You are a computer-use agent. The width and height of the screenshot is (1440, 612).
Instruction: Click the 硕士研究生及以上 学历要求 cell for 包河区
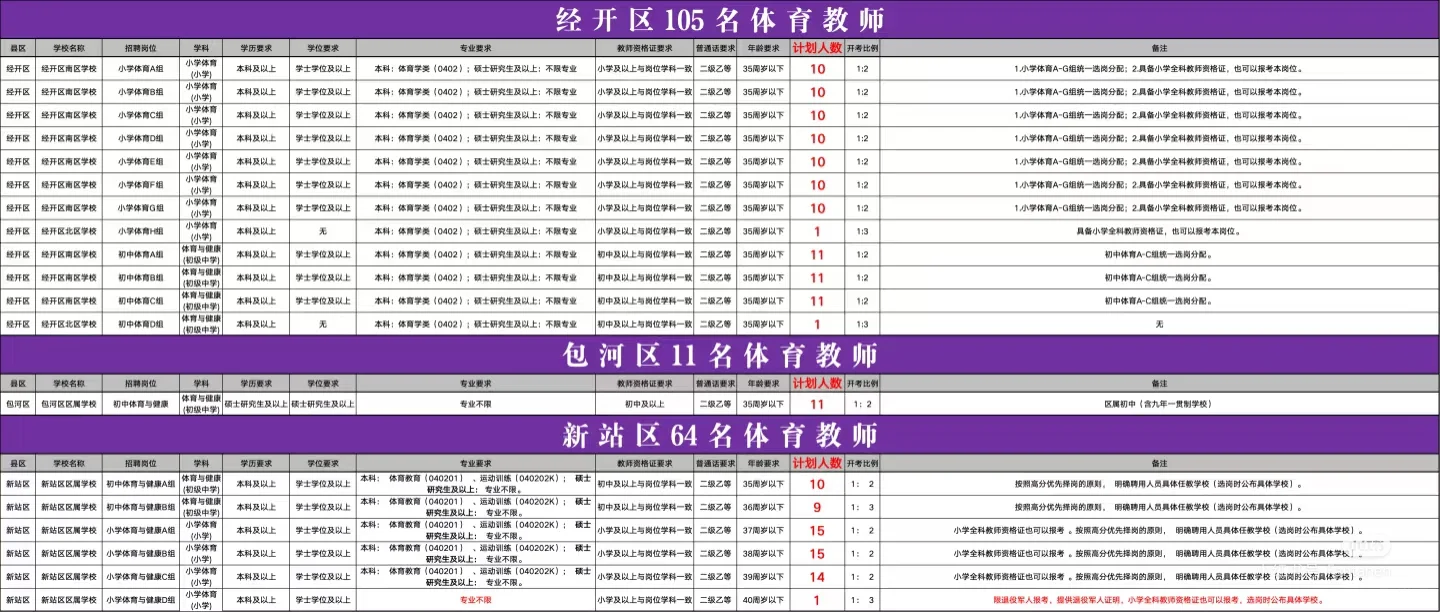pos(254,406)
